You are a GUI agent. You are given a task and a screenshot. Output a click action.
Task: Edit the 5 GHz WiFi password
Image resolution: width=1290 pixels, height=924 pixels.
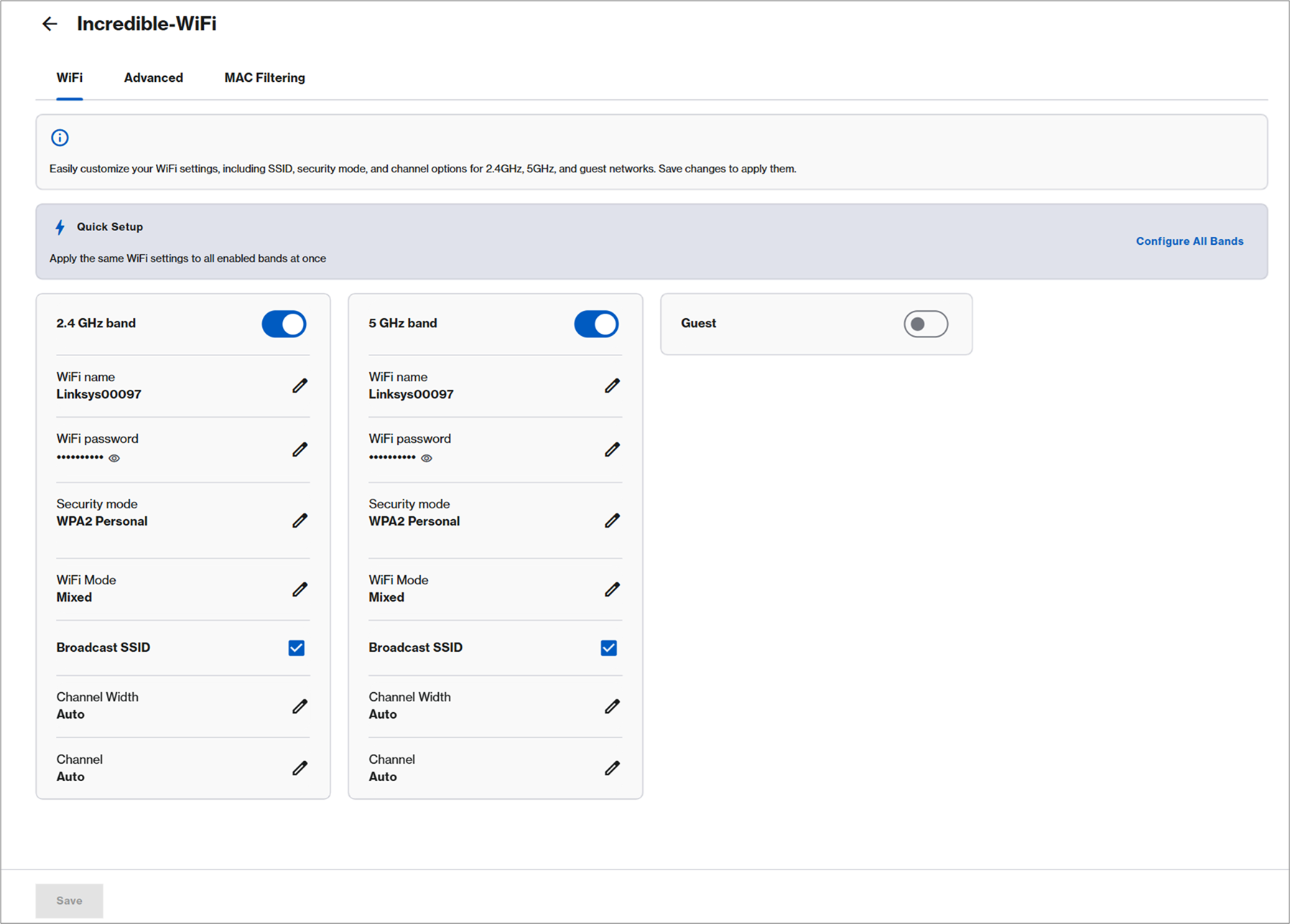tap(612, 449)
